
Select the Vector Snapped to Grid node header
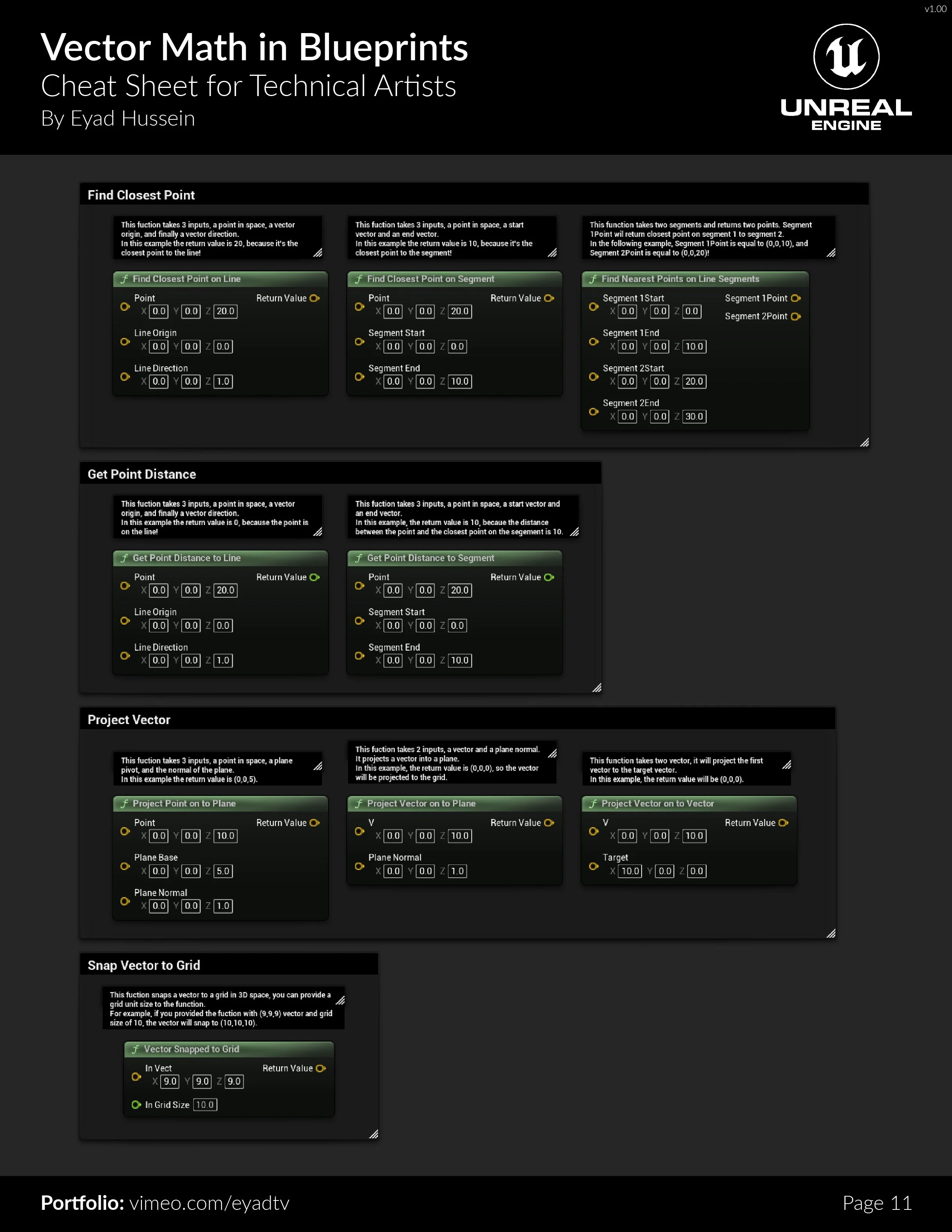(x=191, y=1049)
